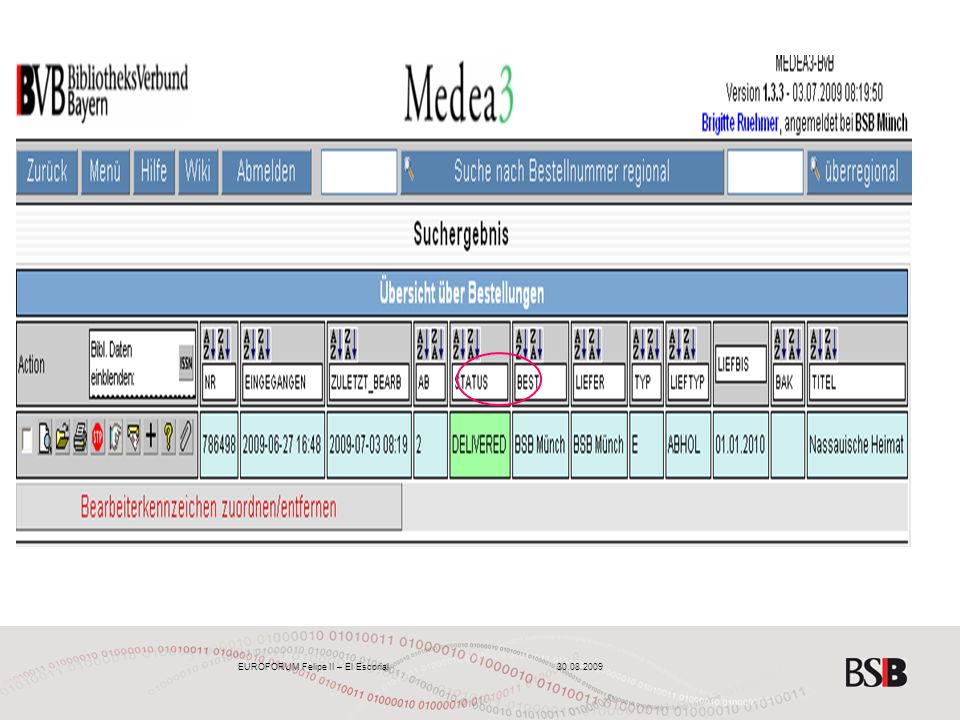This screenshot has width=960, height=720.
Task: Sort NR column ascending A-Z
Action: (x=208, y=344)
